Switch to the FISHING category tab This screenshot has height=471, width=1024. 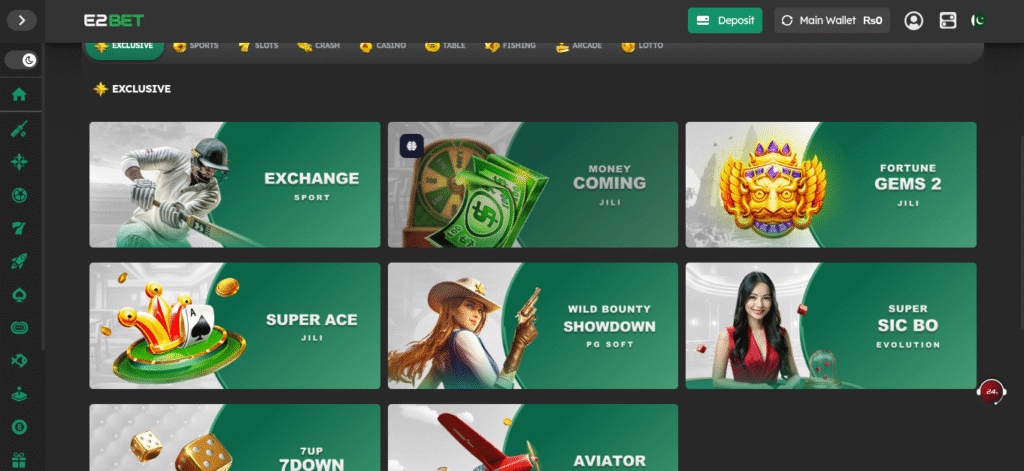tap(511, 46)
